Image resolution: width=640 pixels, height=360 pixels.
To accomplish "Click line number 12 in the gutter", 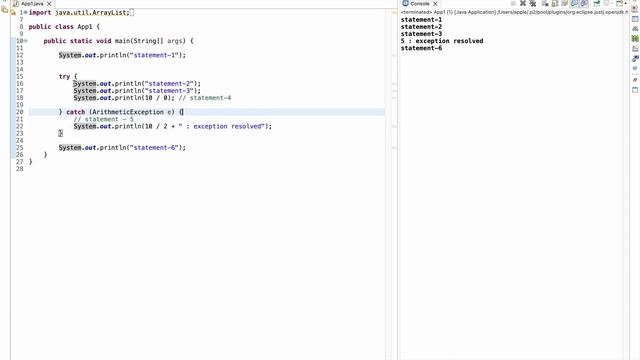I will tap(20, 55).
